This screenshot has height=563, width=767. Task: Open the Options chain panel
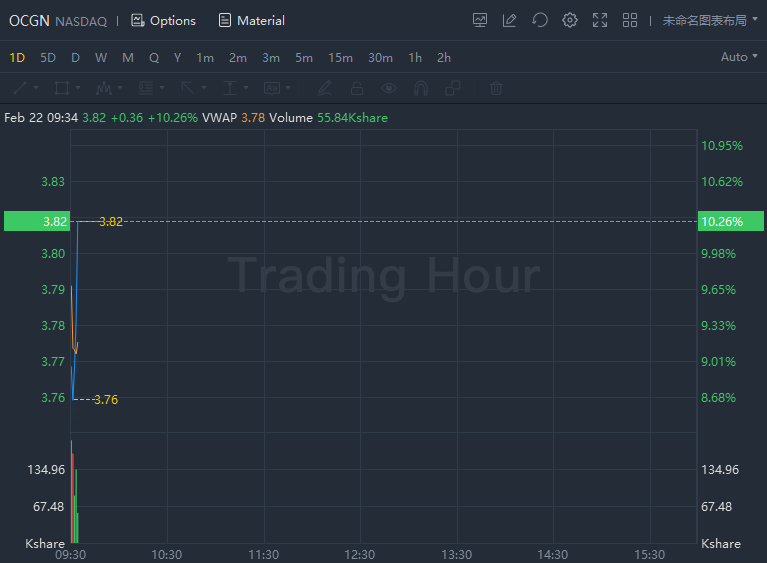163,21
